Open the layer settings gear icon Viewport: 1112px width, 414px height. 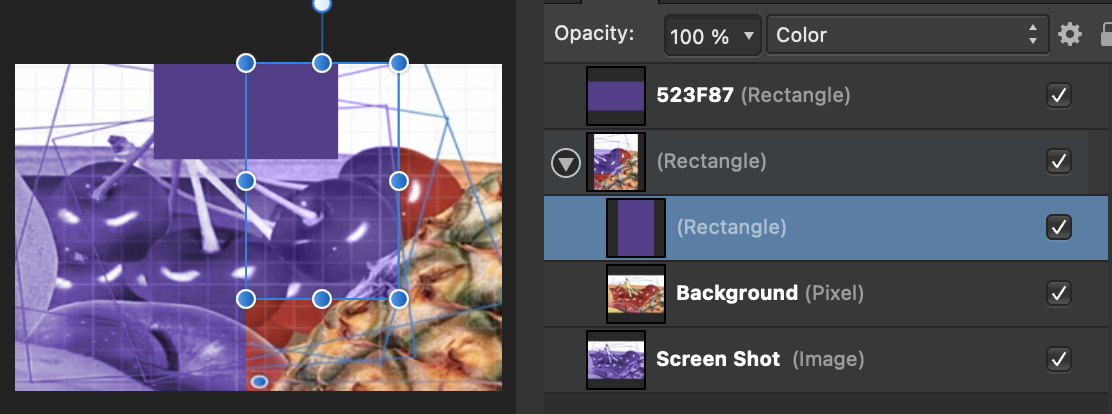coord(1069,34)
